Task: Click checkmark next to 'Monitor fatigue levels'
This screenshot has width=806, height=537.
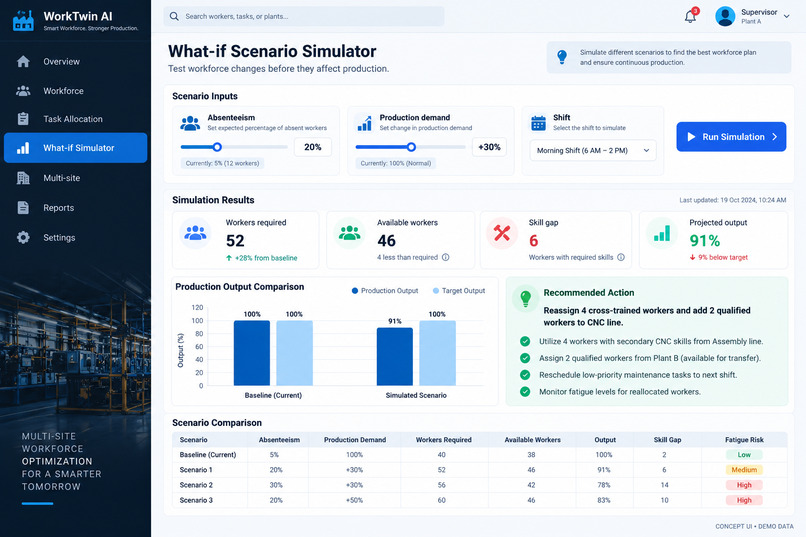Action: [525, 392]
